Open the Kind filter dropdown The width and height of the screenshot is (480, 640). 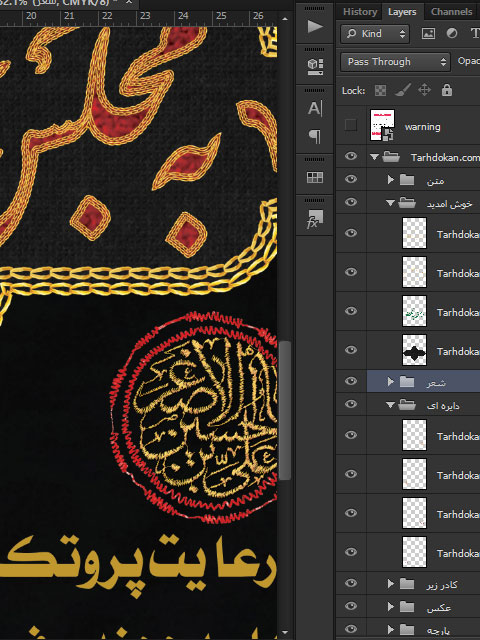(375, 33)
